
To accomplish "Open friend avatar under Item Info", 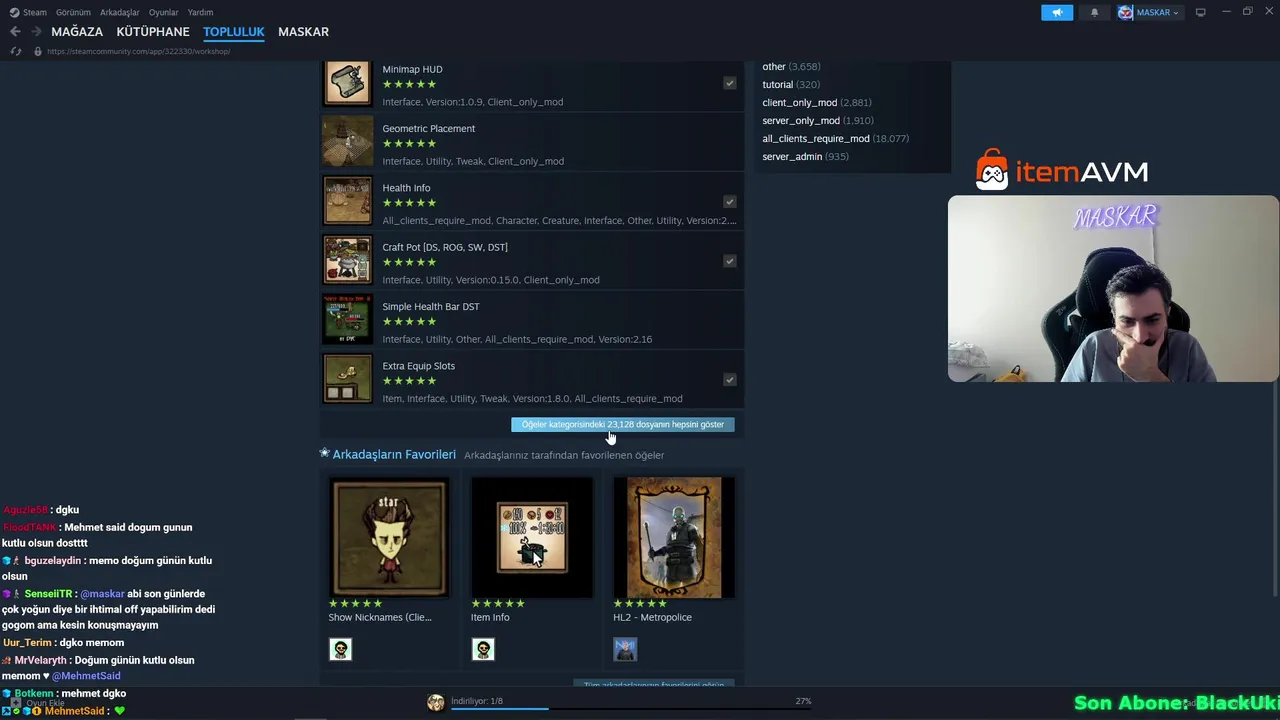I will pos(483,650).
